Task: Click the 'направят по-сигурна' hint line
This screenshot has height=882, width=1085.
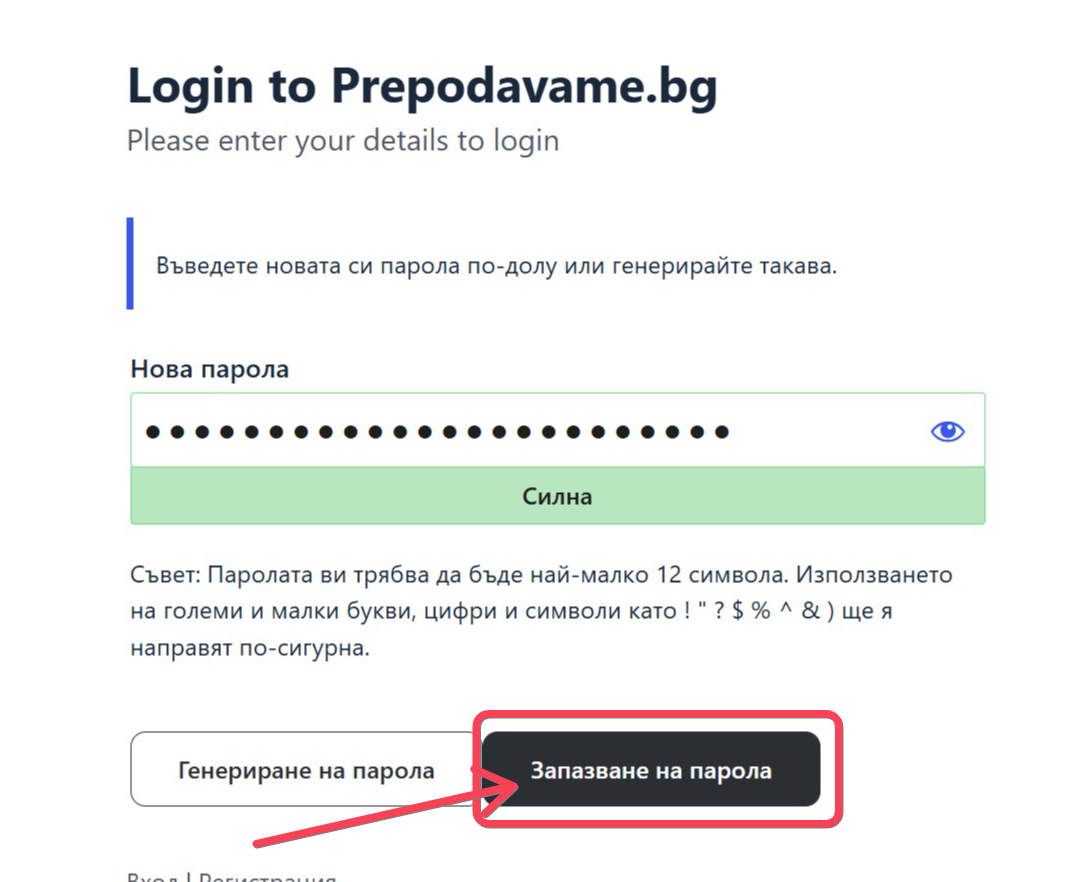Action: tap(250, 647)
